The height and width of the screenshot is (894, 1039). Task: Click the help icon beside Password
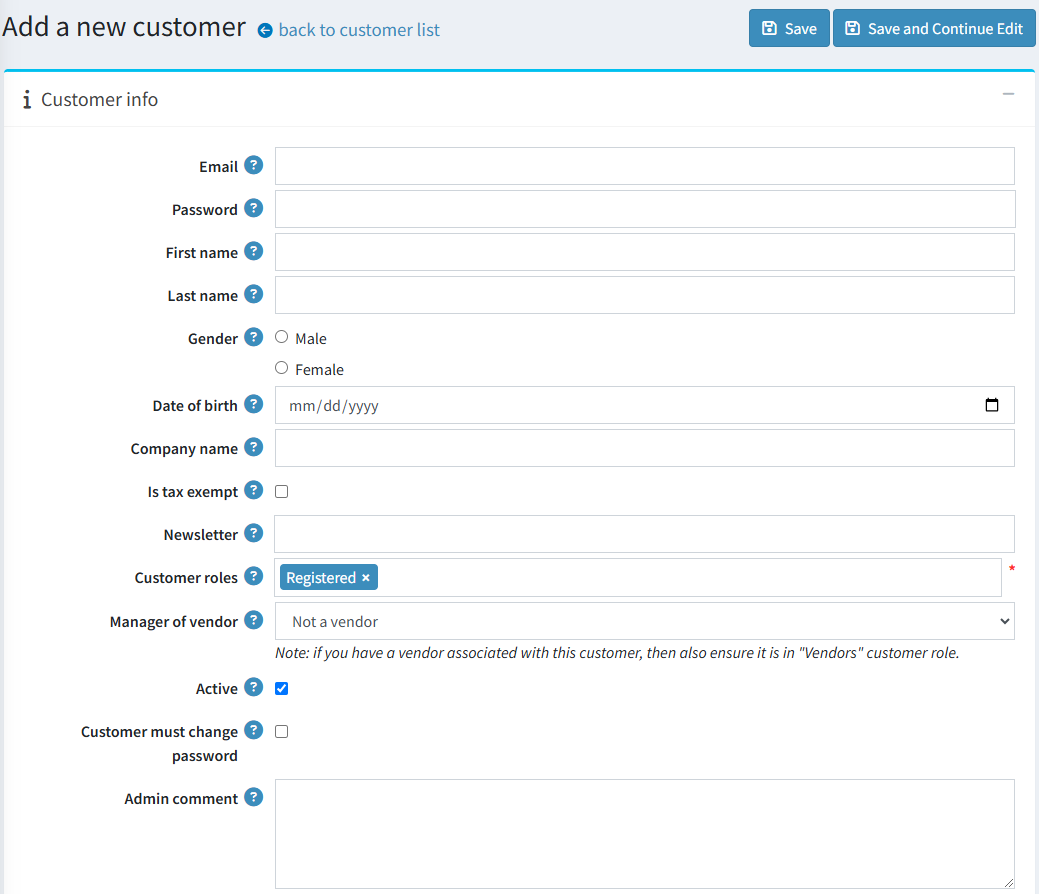(x=254, y=208)
